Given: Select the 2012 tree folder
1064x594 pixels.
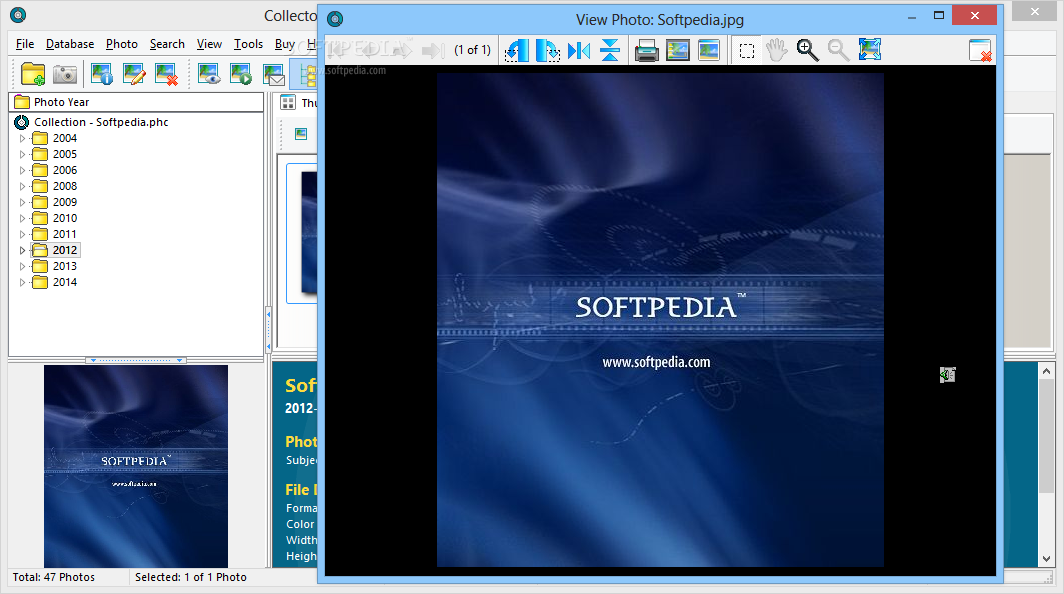Looking at the screenshot, I should pyautogui.click(x=64, y=250).
